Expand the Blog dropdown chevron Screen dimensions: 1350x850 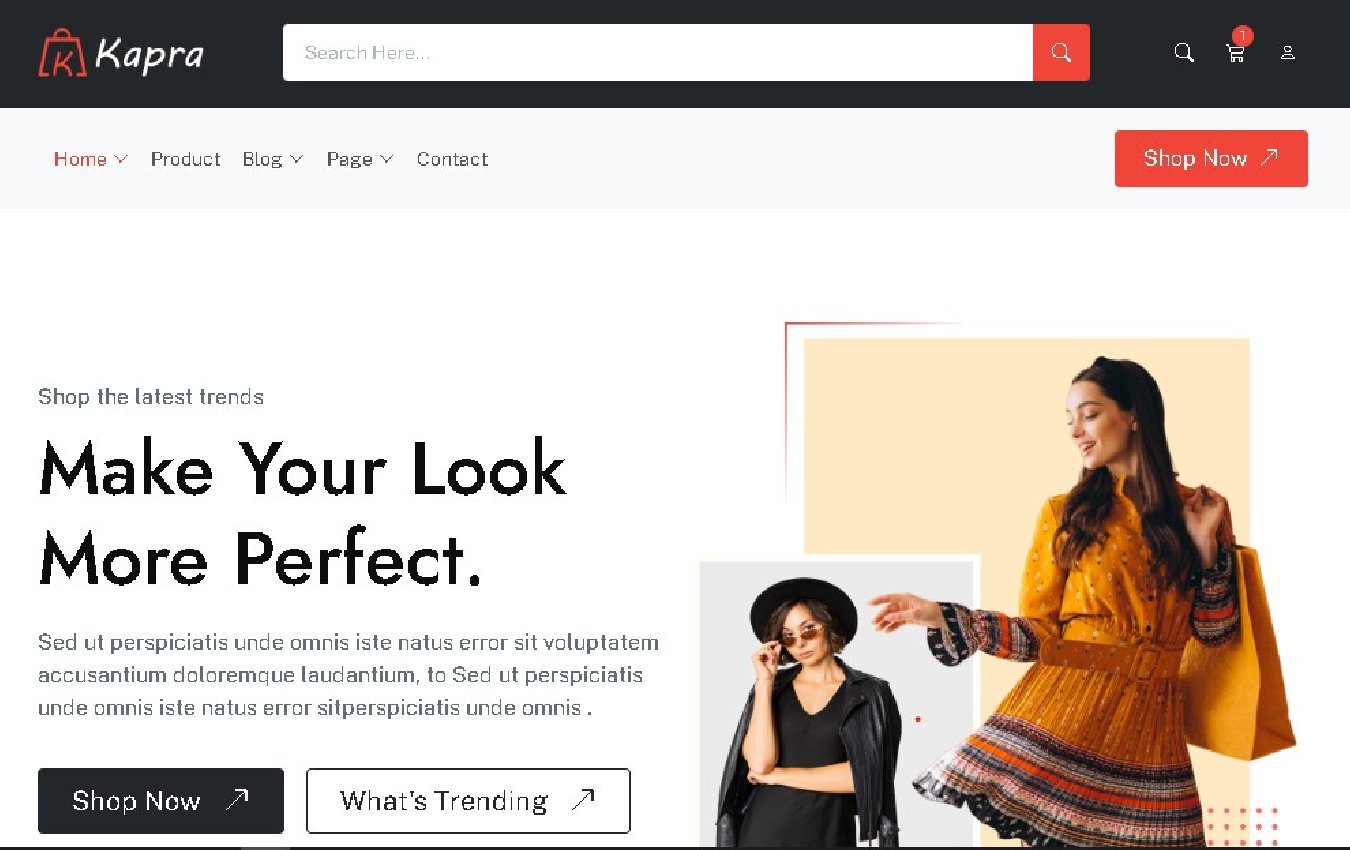(x=297, y=159)
